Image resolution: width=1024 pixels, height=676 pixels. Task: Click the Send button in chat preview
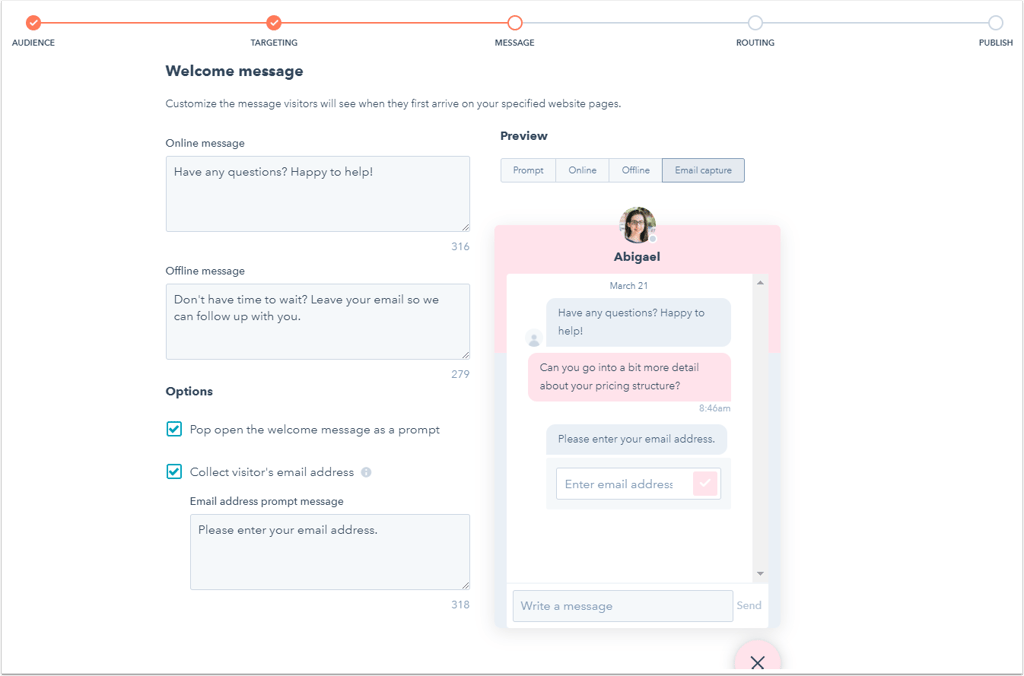(x=749, y=605)
